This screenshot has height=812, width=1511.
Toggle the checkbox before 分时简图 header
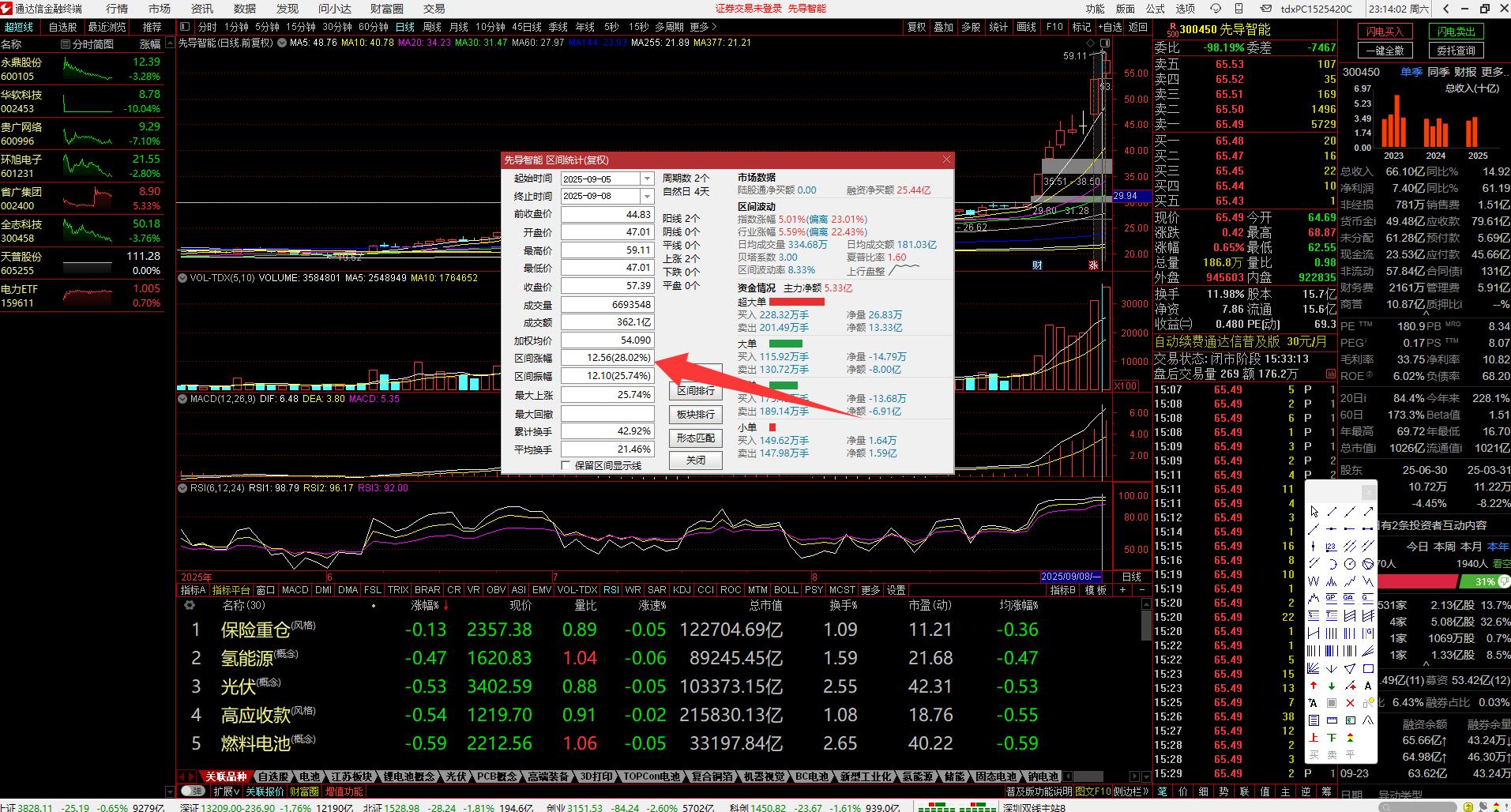point(66,44)
